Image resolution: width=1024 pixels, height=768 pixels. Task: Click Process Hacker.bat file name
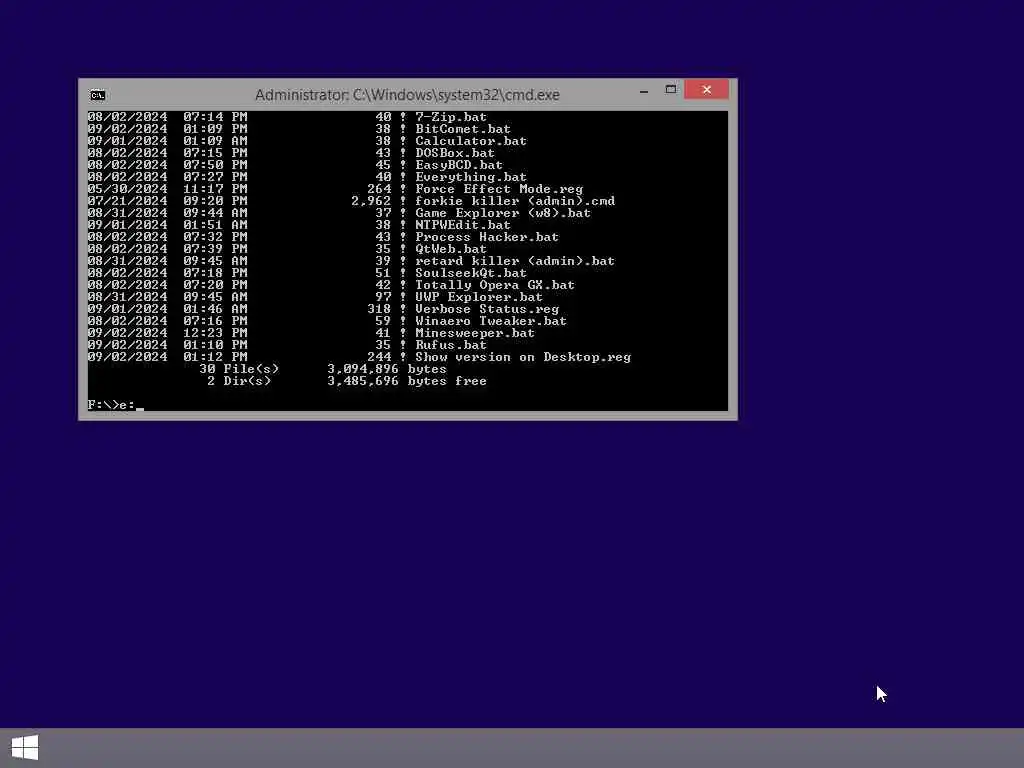(487, 237)
